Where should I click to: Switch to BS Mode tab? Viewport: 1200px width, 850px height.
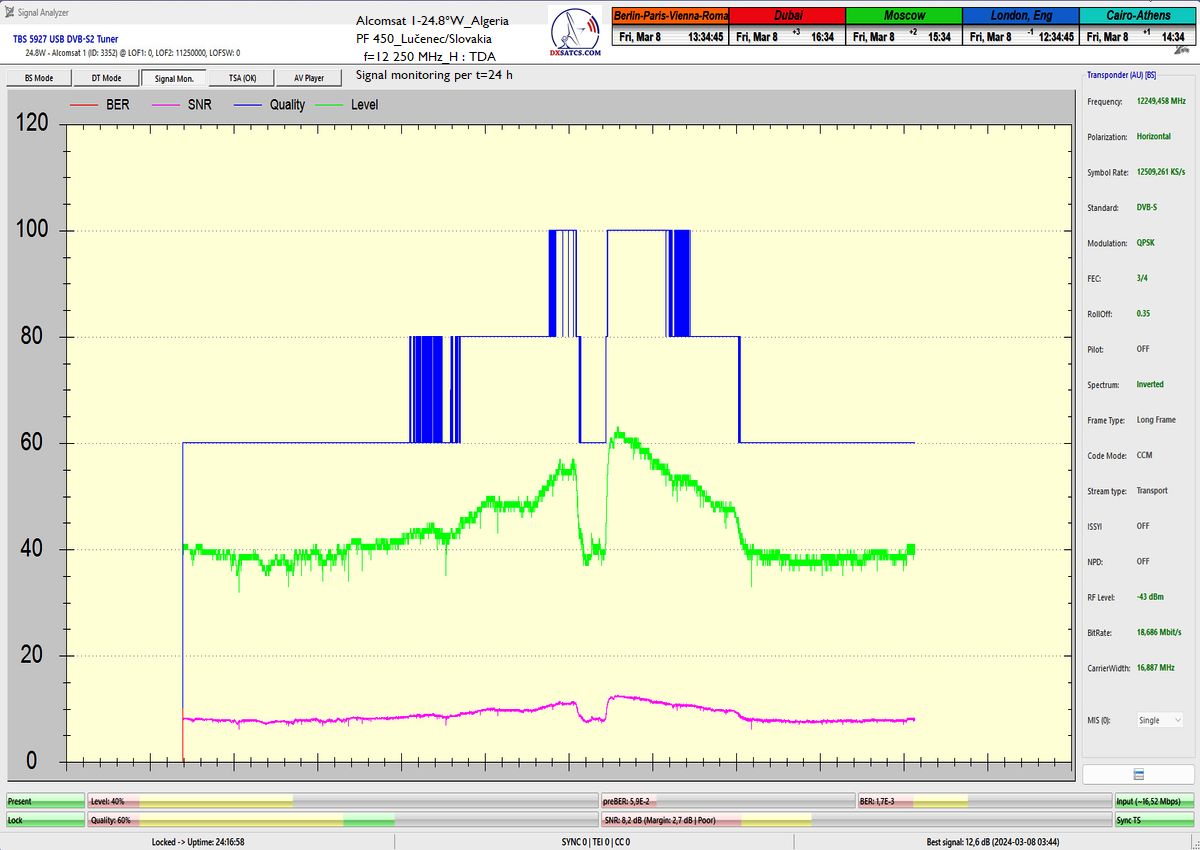(39, 78)
